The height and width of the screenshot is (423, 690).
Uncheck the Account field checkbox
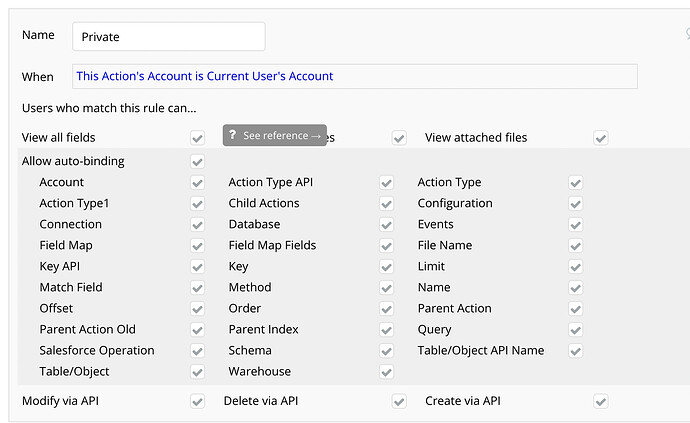(198, 183)
